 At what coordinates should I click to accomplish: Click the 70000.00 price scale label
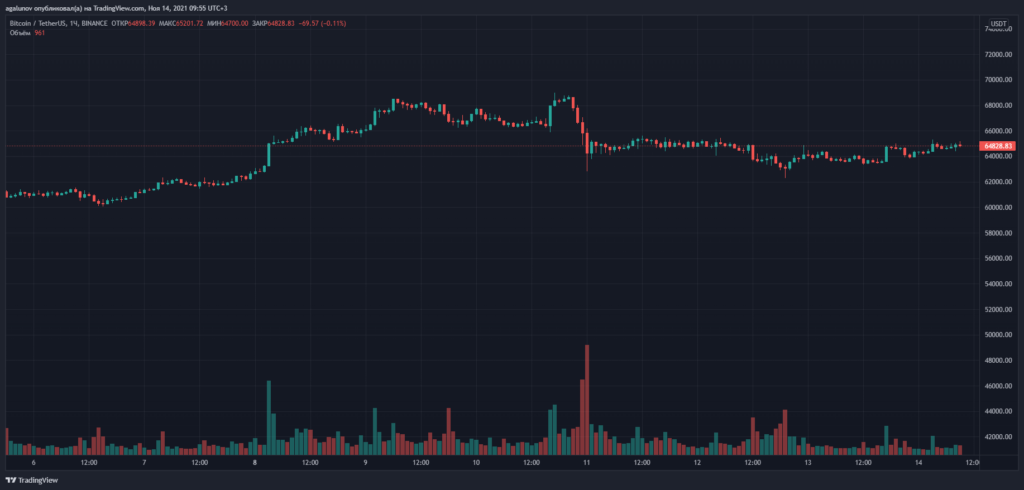point(998,79)
